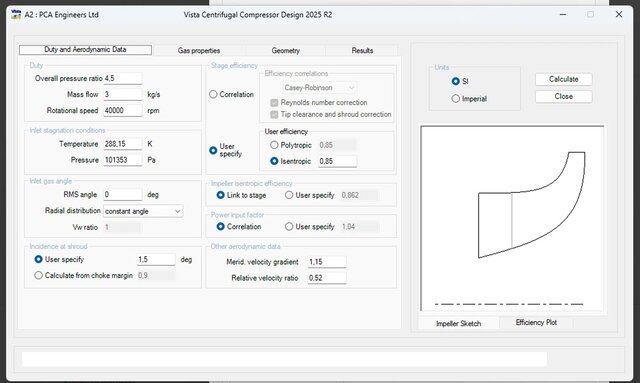
Task: Minimize the Vista compressor design window
Action: (563, 14)
